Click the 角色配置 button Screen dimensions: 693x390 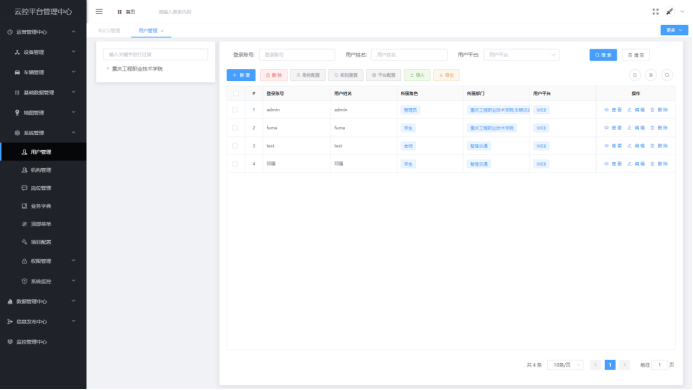coord(308,75)
